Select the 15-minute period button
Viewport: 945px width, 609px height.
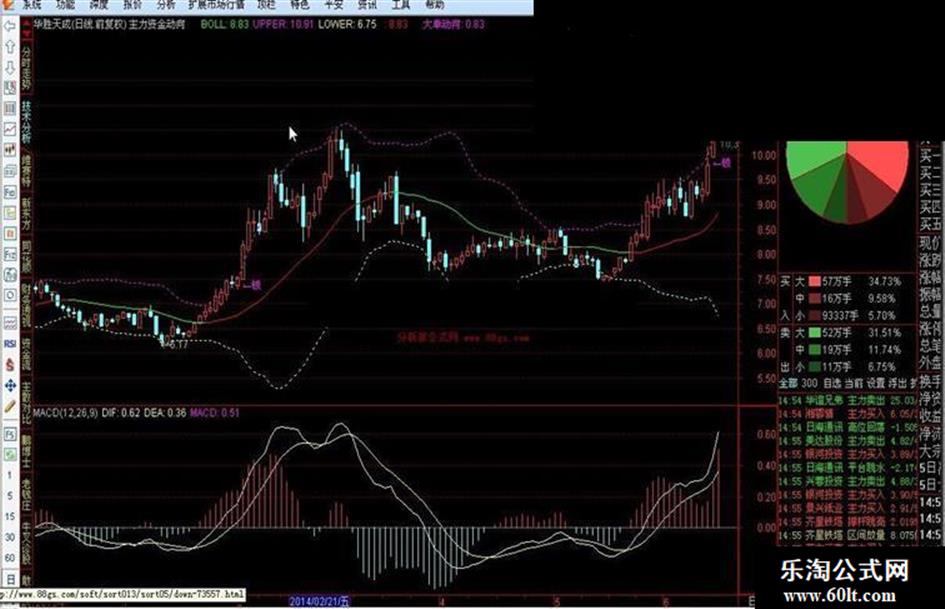click(10, 517)
